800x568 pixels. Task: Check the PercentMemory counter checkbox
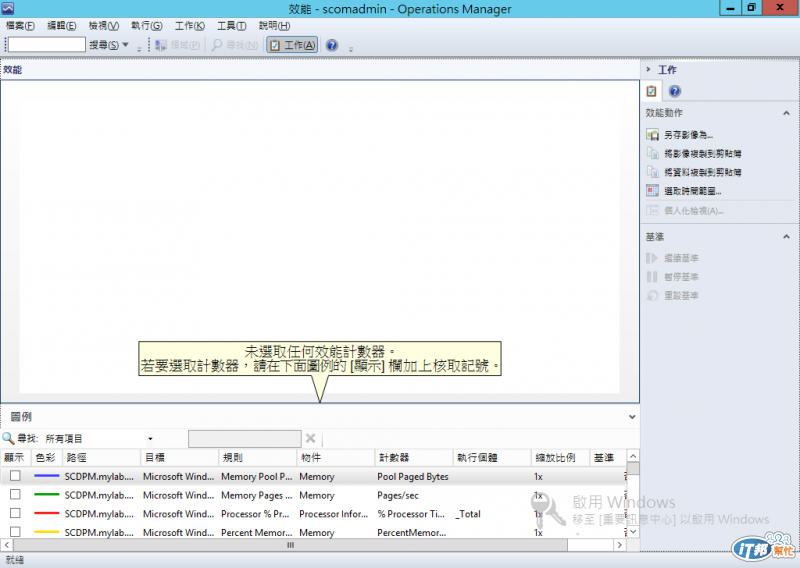pyautogui.click(x=15, y=532)
